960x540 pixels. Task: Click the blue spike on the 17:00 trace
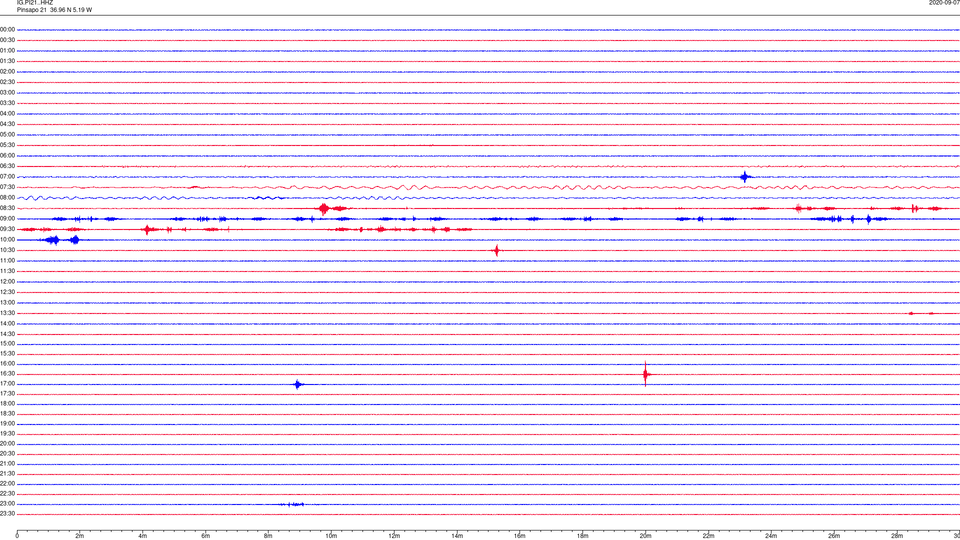[298, 384]
